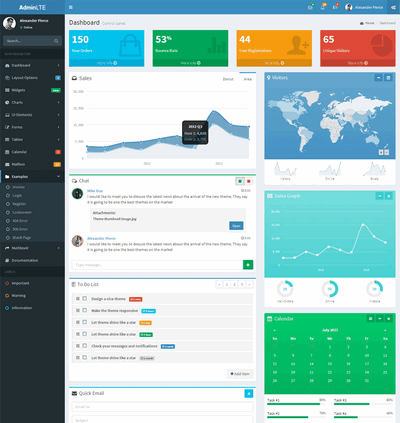Check 'Let theme shine' item with green badge
This screenshot has width=400, height=423.
tap(85, 334)
